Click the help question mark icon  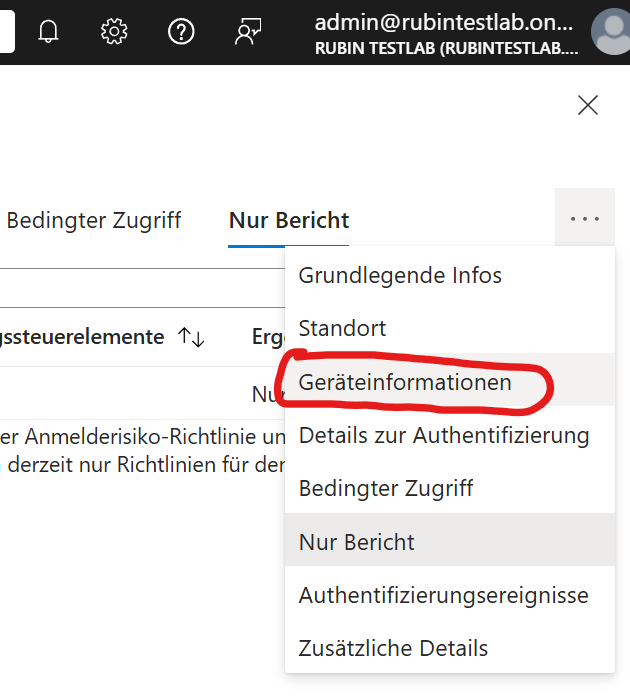(x=181, y=32)
